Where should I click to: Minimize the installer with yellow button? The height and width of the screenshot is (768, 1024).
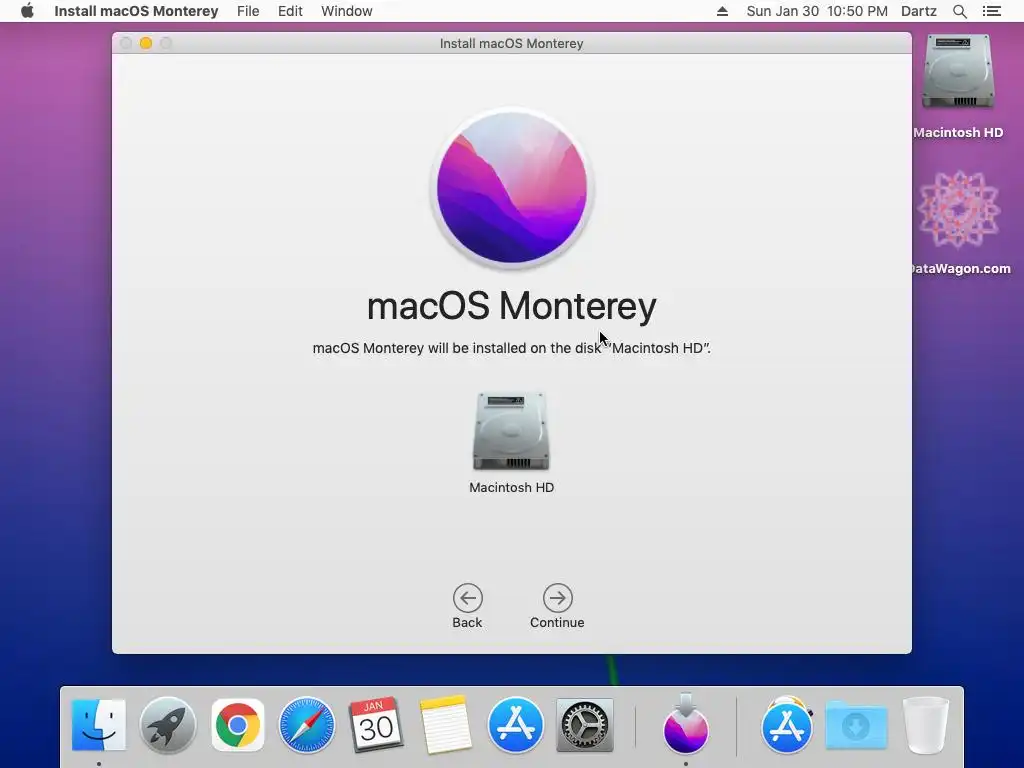click(x=146, y=43)
